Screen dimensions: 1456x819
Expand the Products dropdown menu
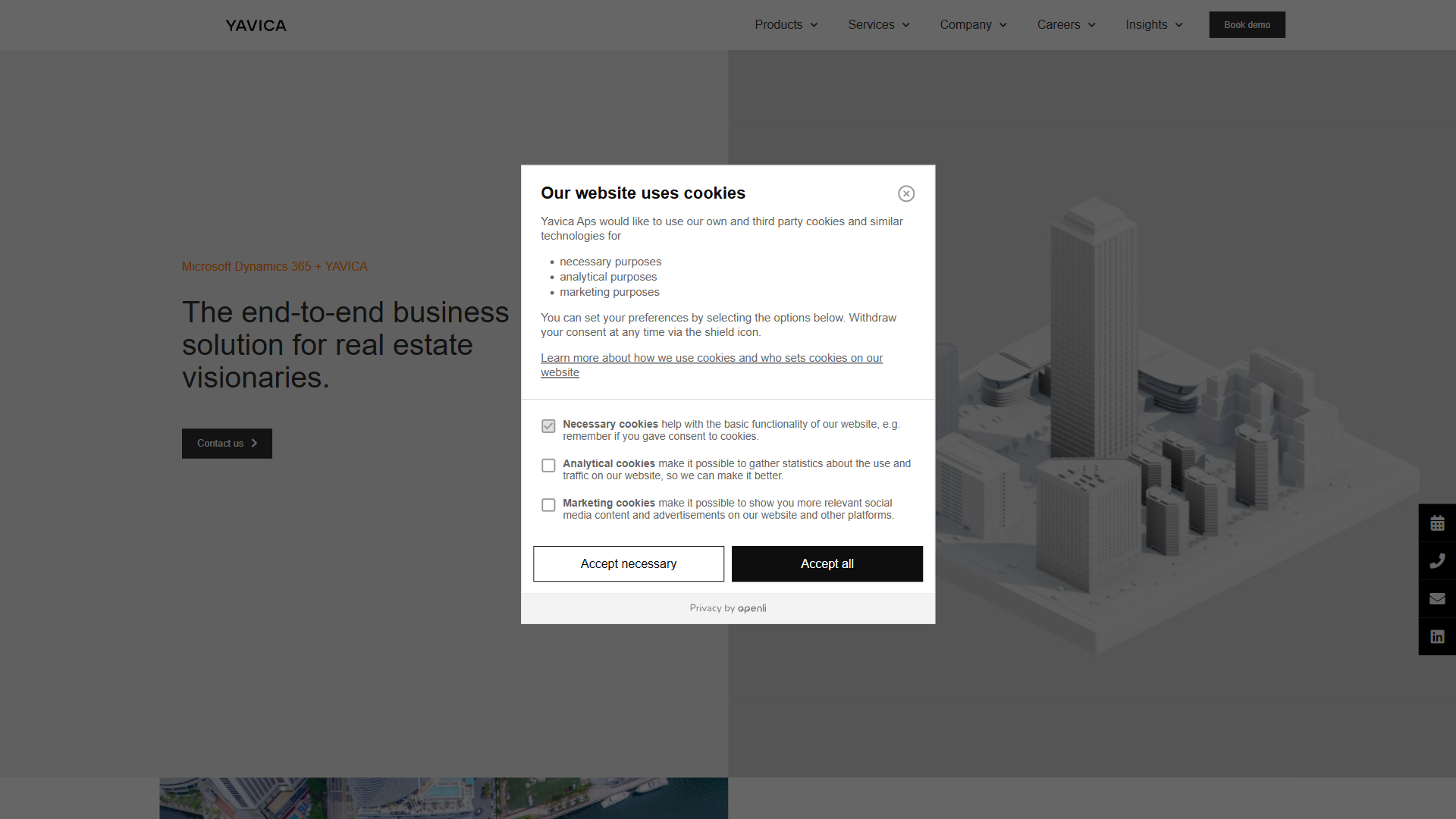click(x=786, y=24)
